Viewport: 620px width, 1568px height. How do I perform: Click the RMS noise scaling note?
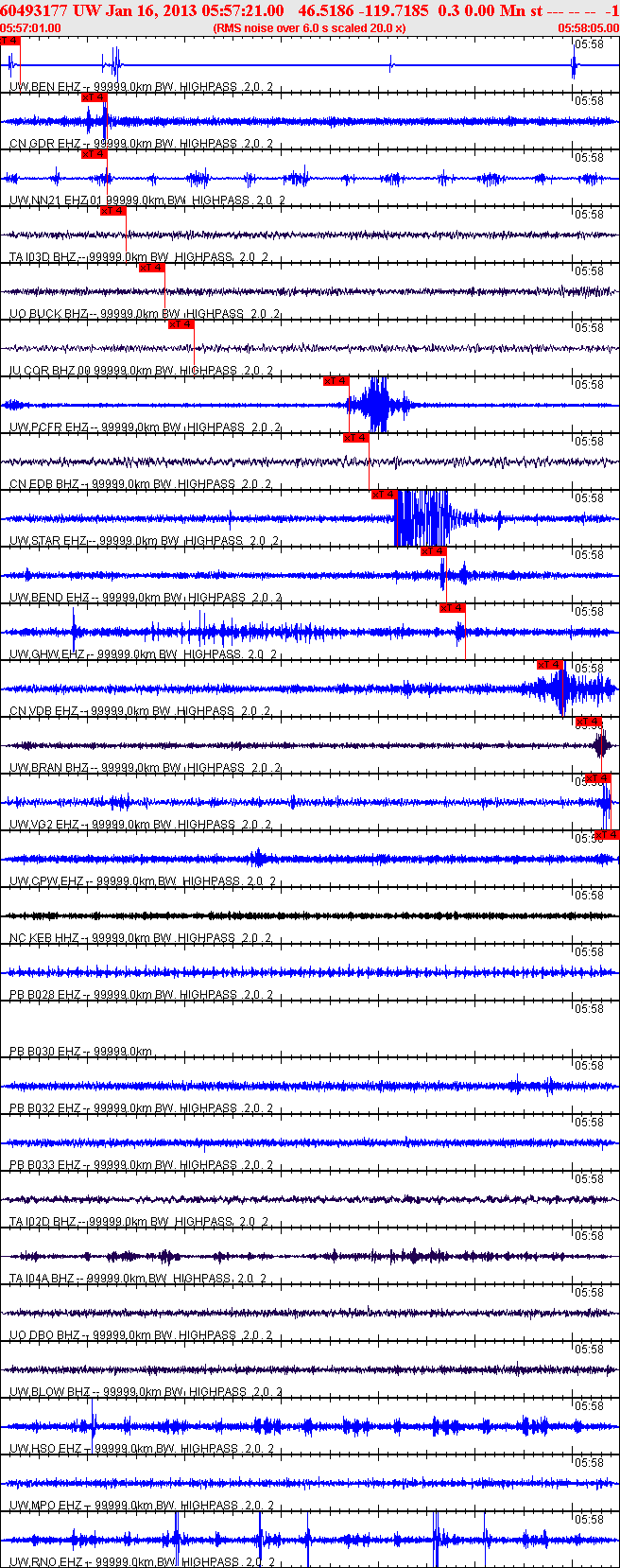pyautogui.click(x=310, y=27)
